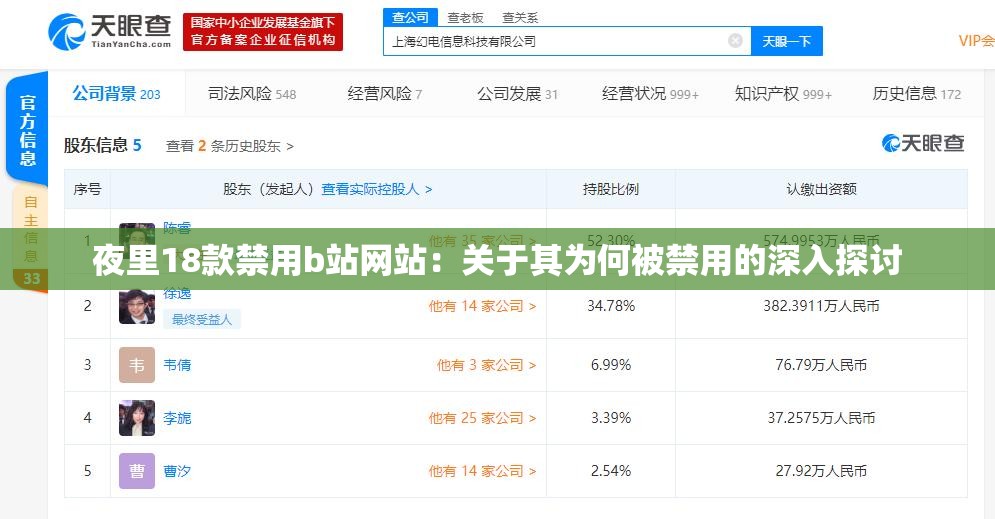The height and width of the screenshot is (519, 995).
Task: Click the 徐逸 profile photo
Action: tap(137, 306)
